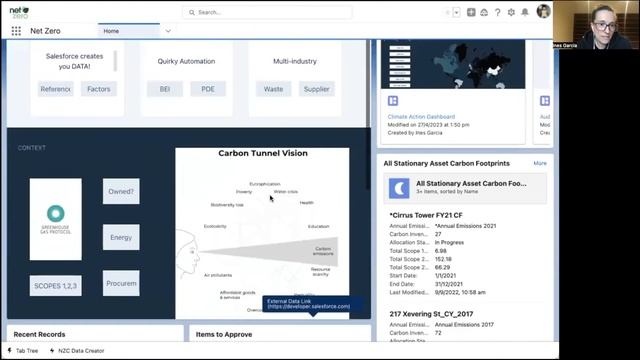Click the PDE button
640x360 pixels.
tap(208, 89)
